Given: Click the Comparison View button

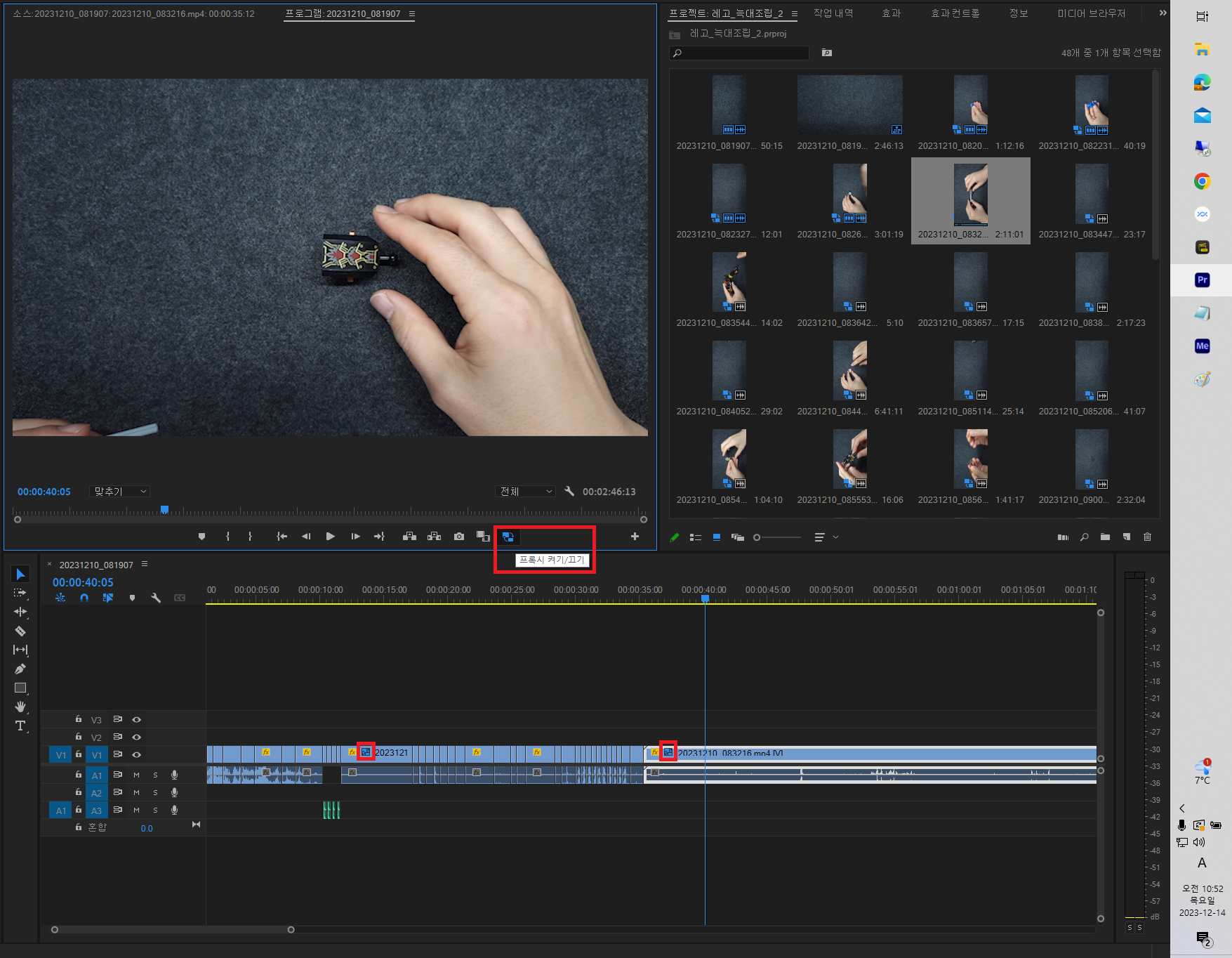Looking at the screenshot, I should tap(483, 537).
